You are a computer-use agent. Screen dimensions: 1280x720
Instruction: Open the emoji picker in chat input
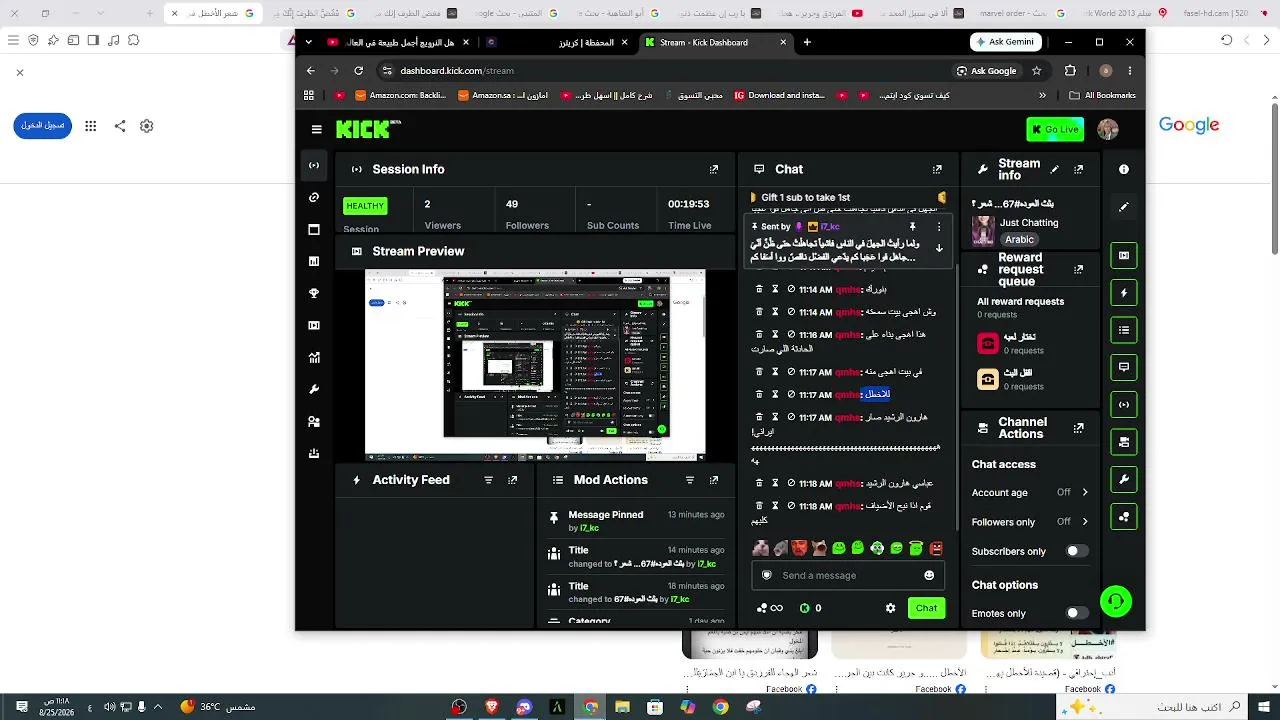point(929,575)
